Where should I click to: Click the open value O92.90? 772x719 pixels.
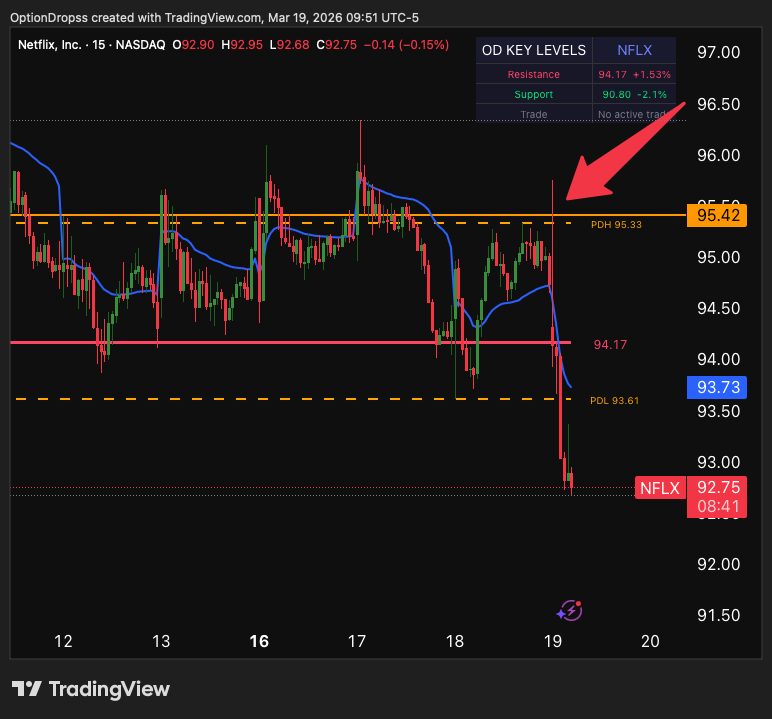(x=193, y=45)
